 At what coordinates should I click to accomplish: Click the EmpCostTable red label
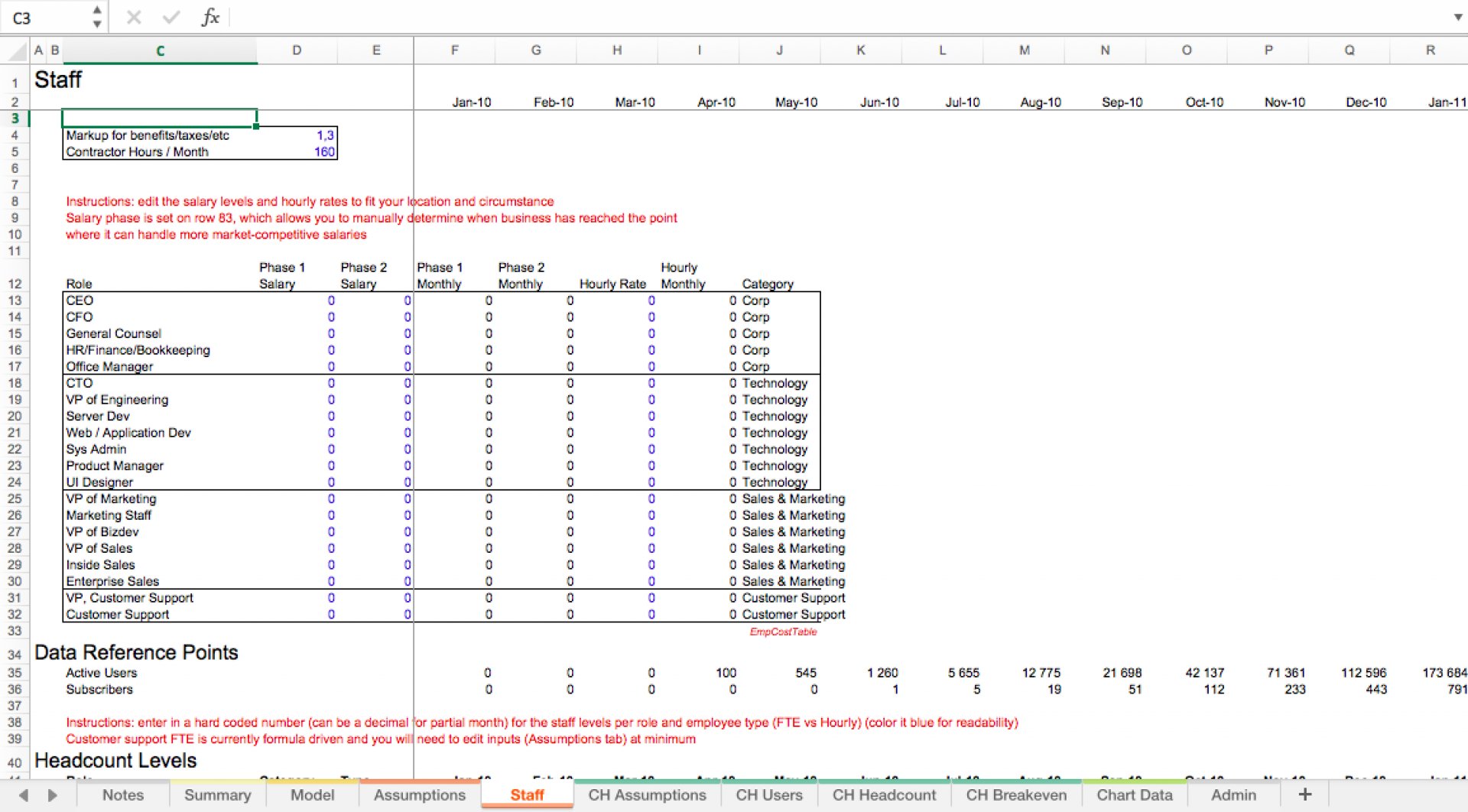click(x=783, y=632)
